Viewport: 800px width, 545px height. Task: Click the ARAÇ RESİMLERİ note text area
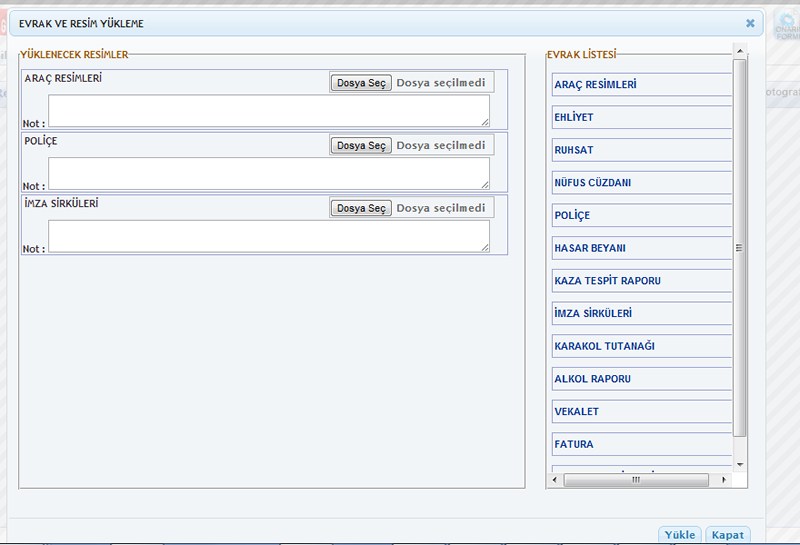pos(269,110)
